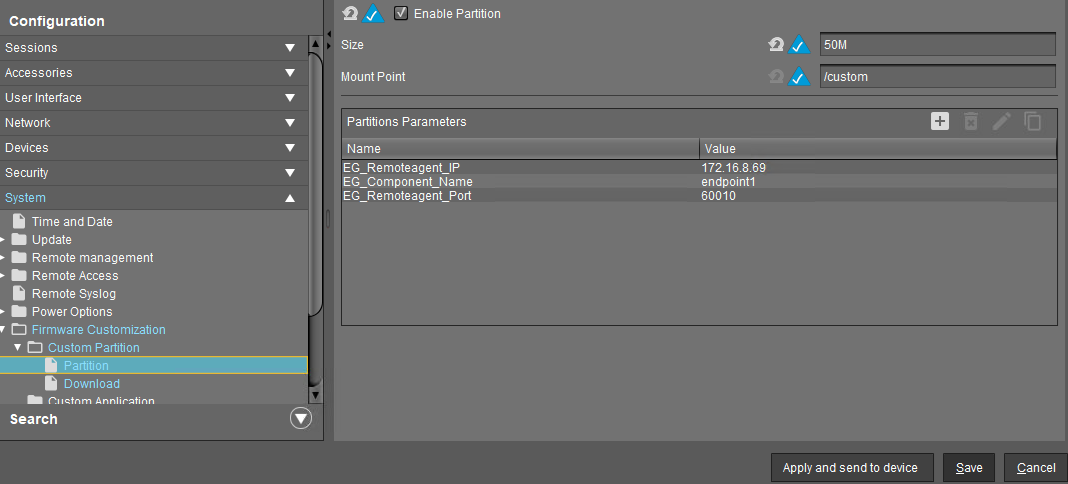This screenshot has height=484, width=1068.
Task: Open the Download tree item
Action: coord(92,383)
